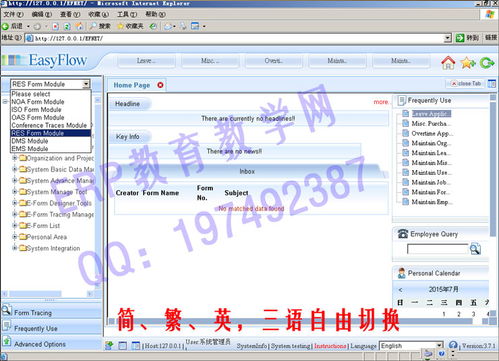The image size is (499, 361).
Task: Click the red more link
Action: tap(381, 102)
